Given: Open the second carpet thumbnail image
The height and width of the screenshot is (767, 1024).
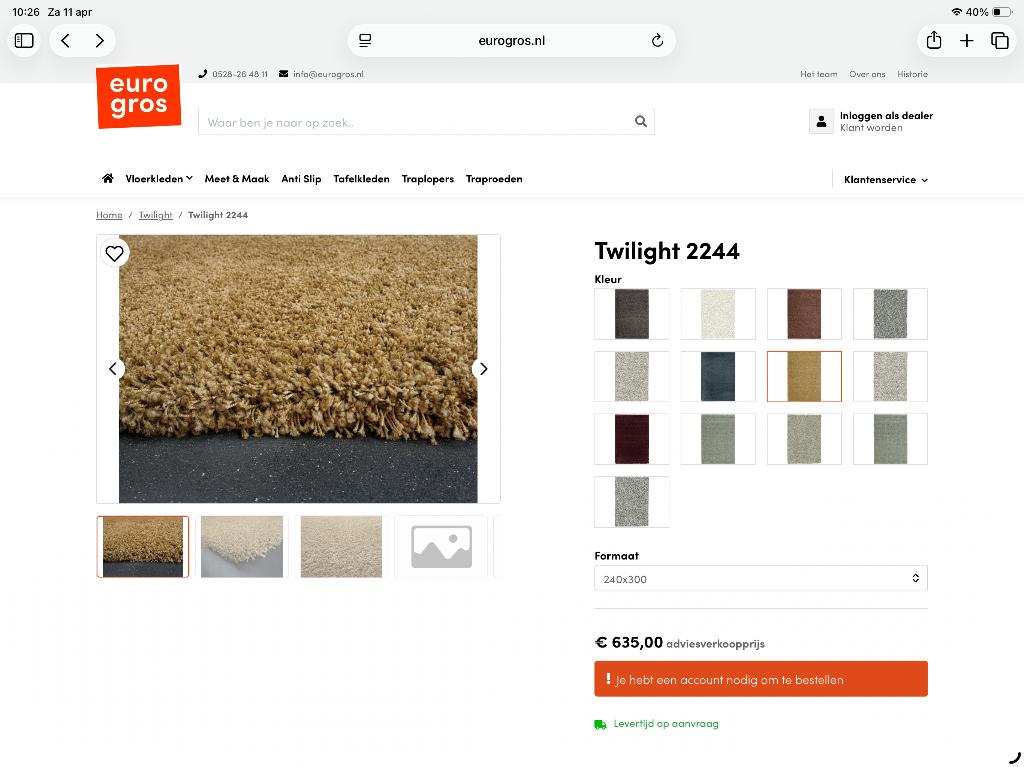Looking at the screenshot, I should pos(242,546).
